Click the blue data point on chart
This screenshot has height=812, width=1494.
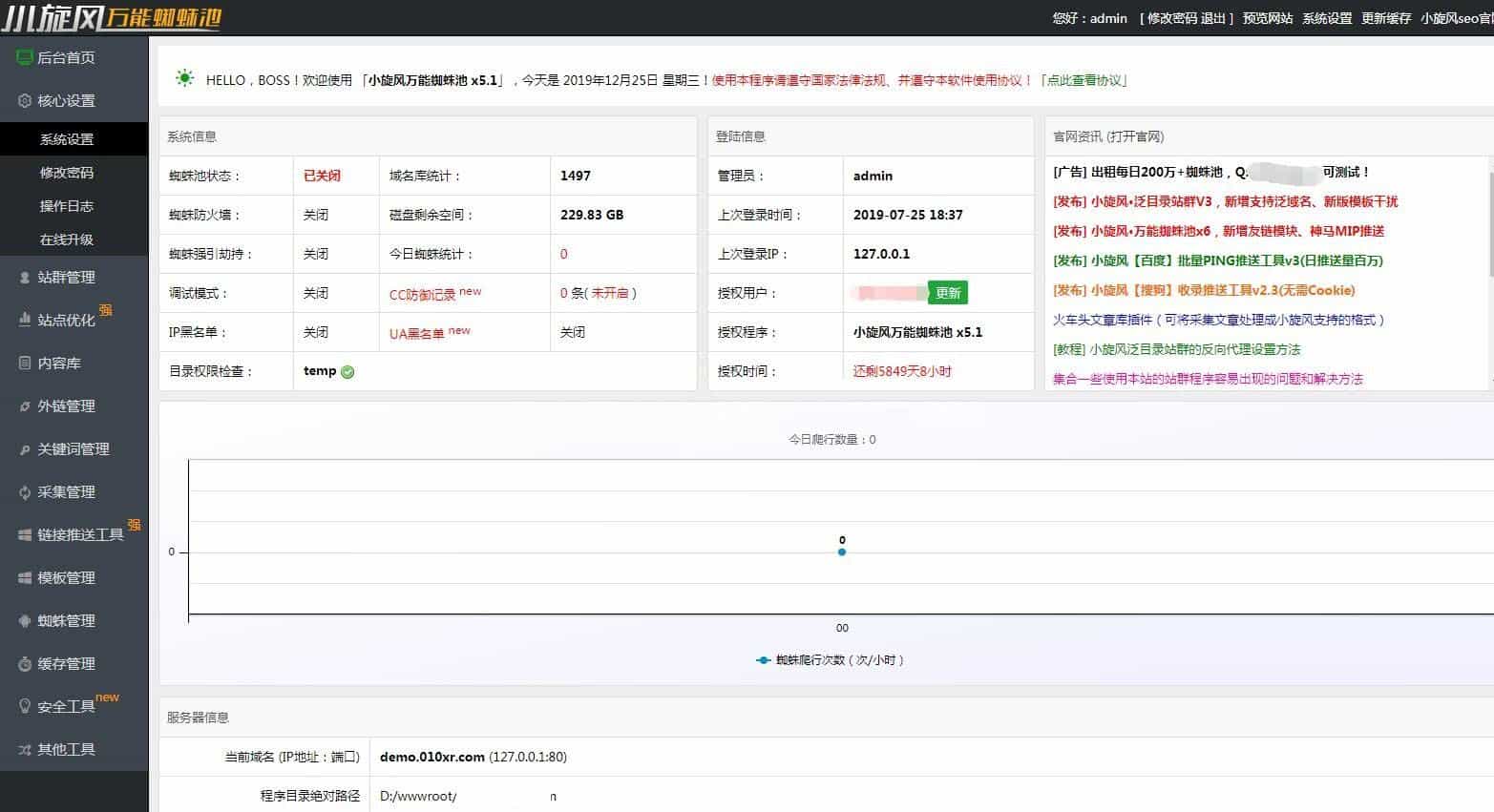[842, 552]
